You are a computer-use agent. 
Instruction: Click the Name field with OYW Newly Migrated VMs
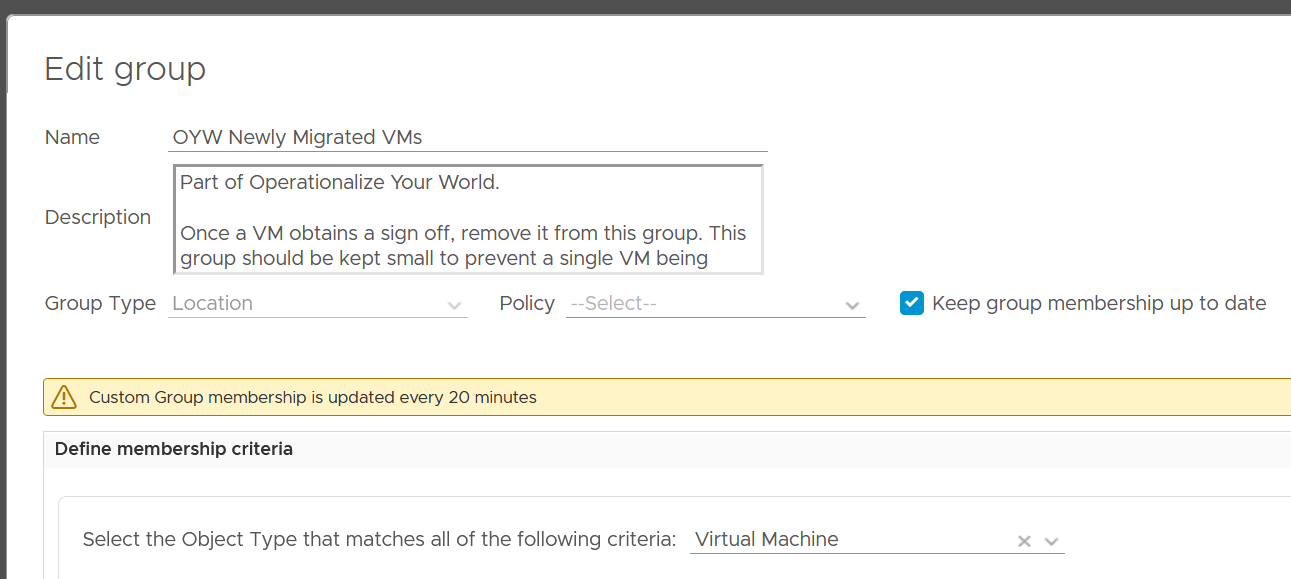pyautogui.click(x=467, y=137)
